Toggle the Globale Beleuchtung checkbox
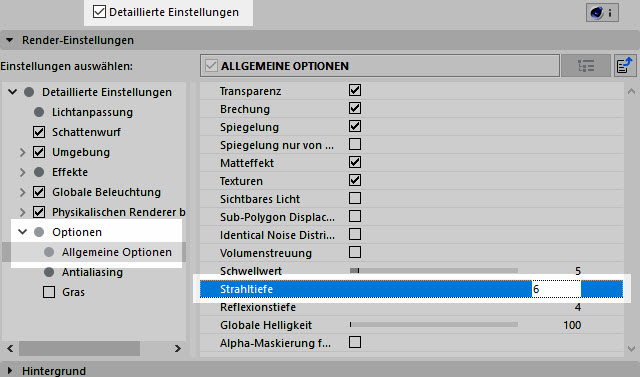This screenshot has width=640, height=377. tap(39, 192)
